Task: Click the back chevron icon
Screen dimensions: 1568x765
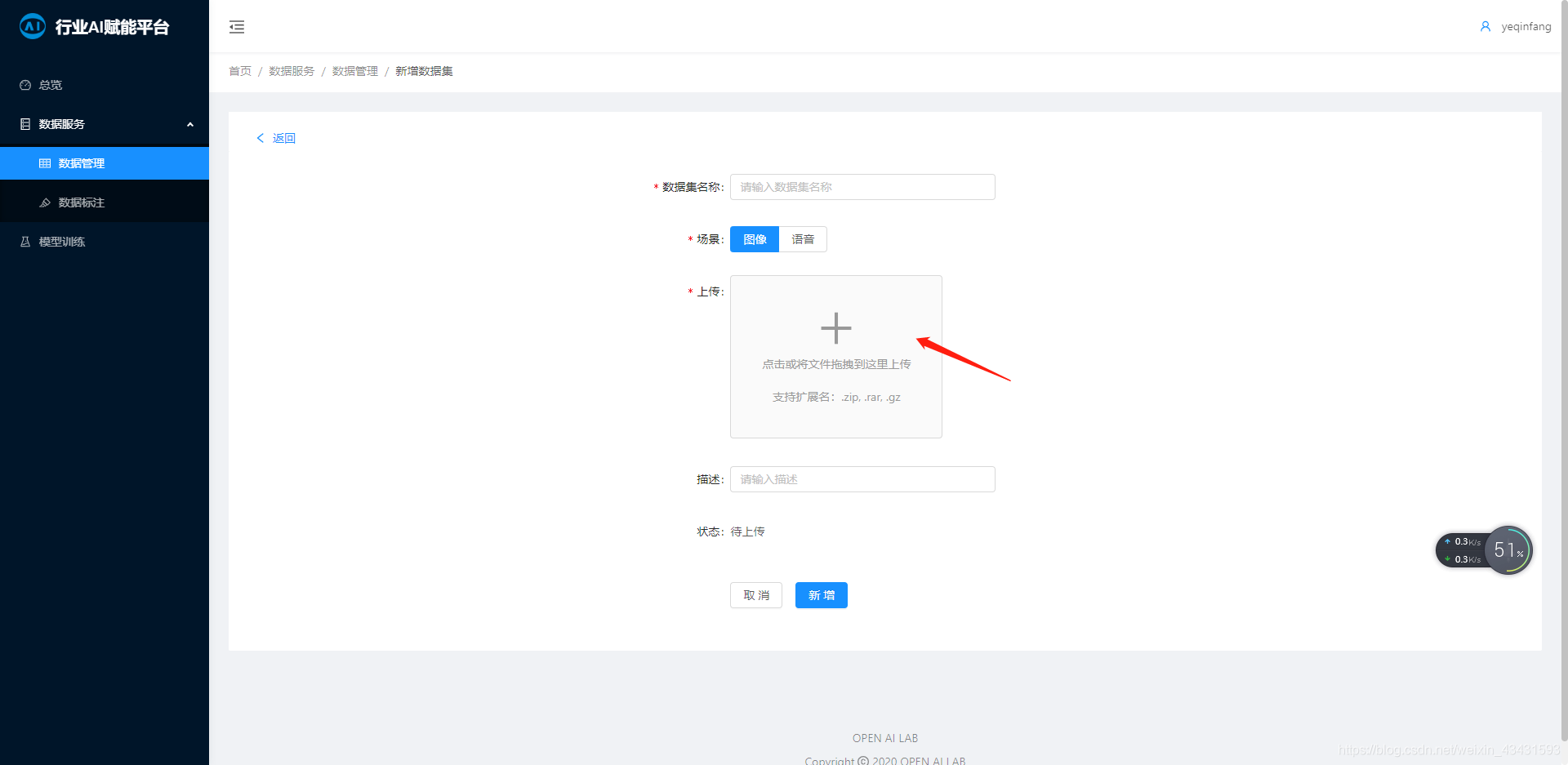Action: 261,138
